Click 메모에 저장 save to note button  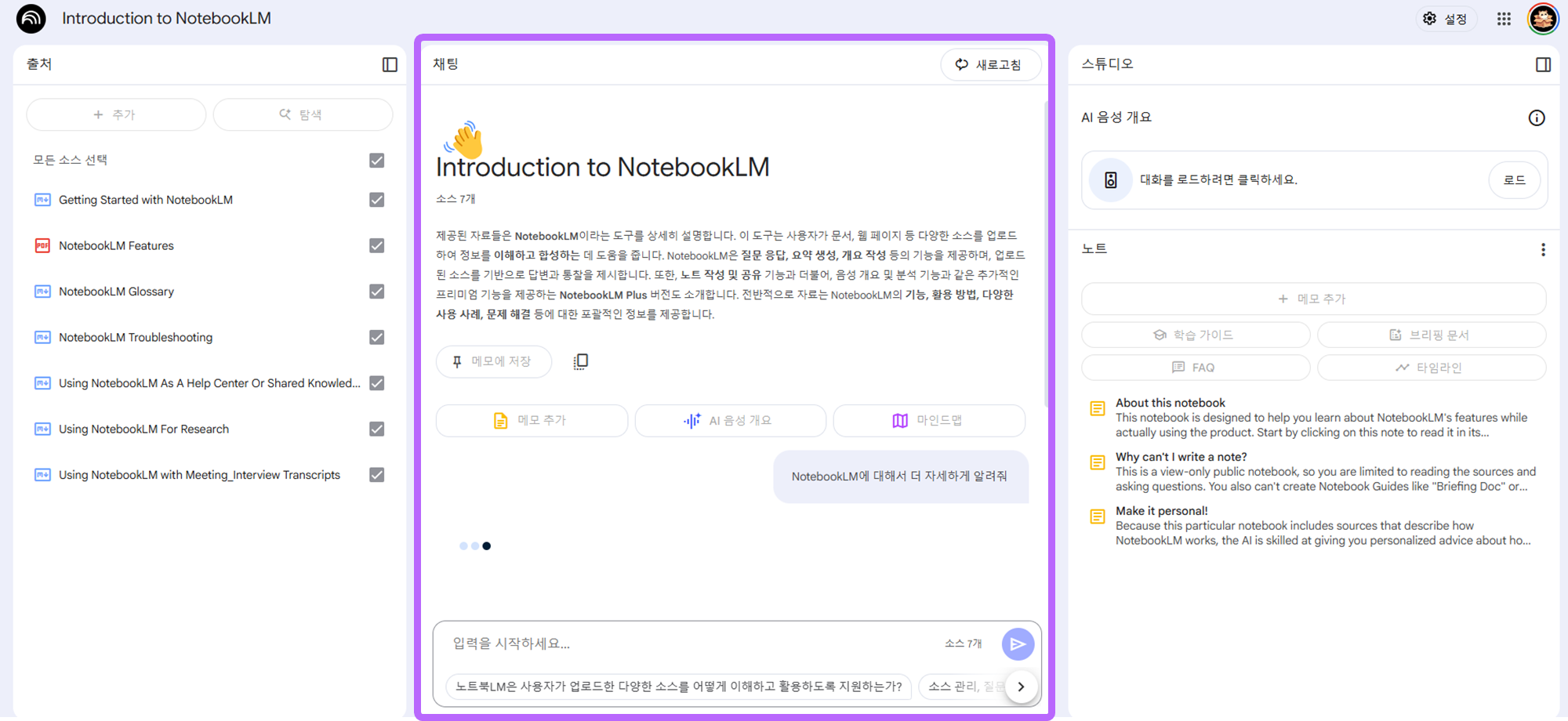coord(493,361)
